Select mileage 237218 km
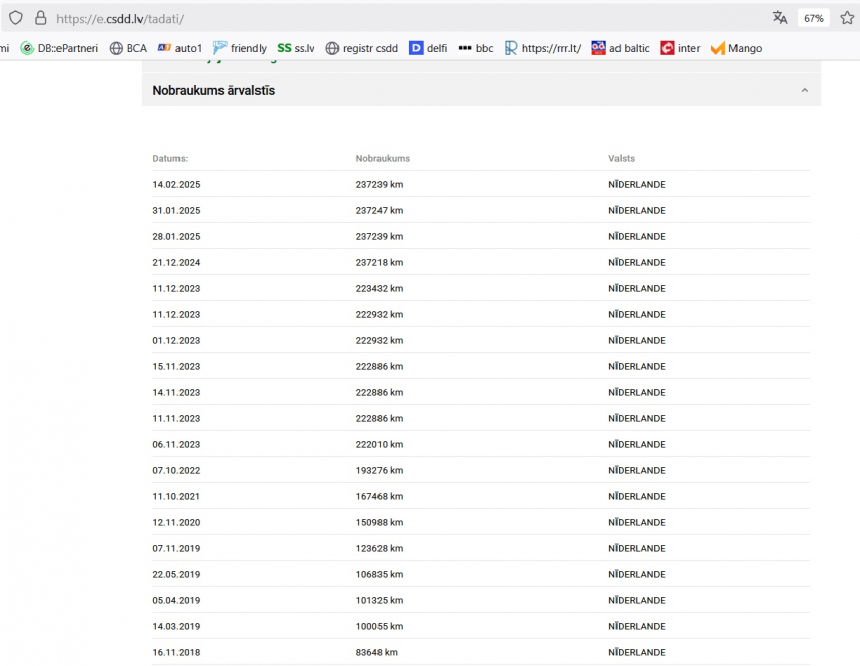The image size is (860, 666). (x=379, y=262)
